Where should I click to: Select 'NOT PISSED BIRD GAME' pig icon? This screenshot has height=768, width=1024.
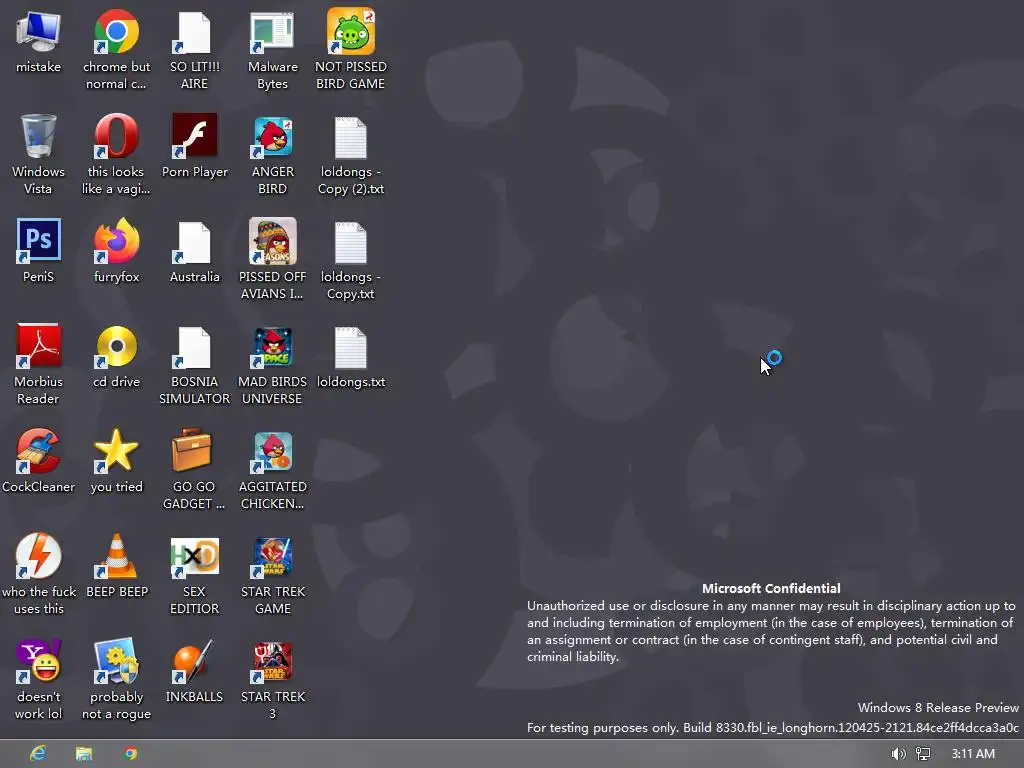click(351, 31)
